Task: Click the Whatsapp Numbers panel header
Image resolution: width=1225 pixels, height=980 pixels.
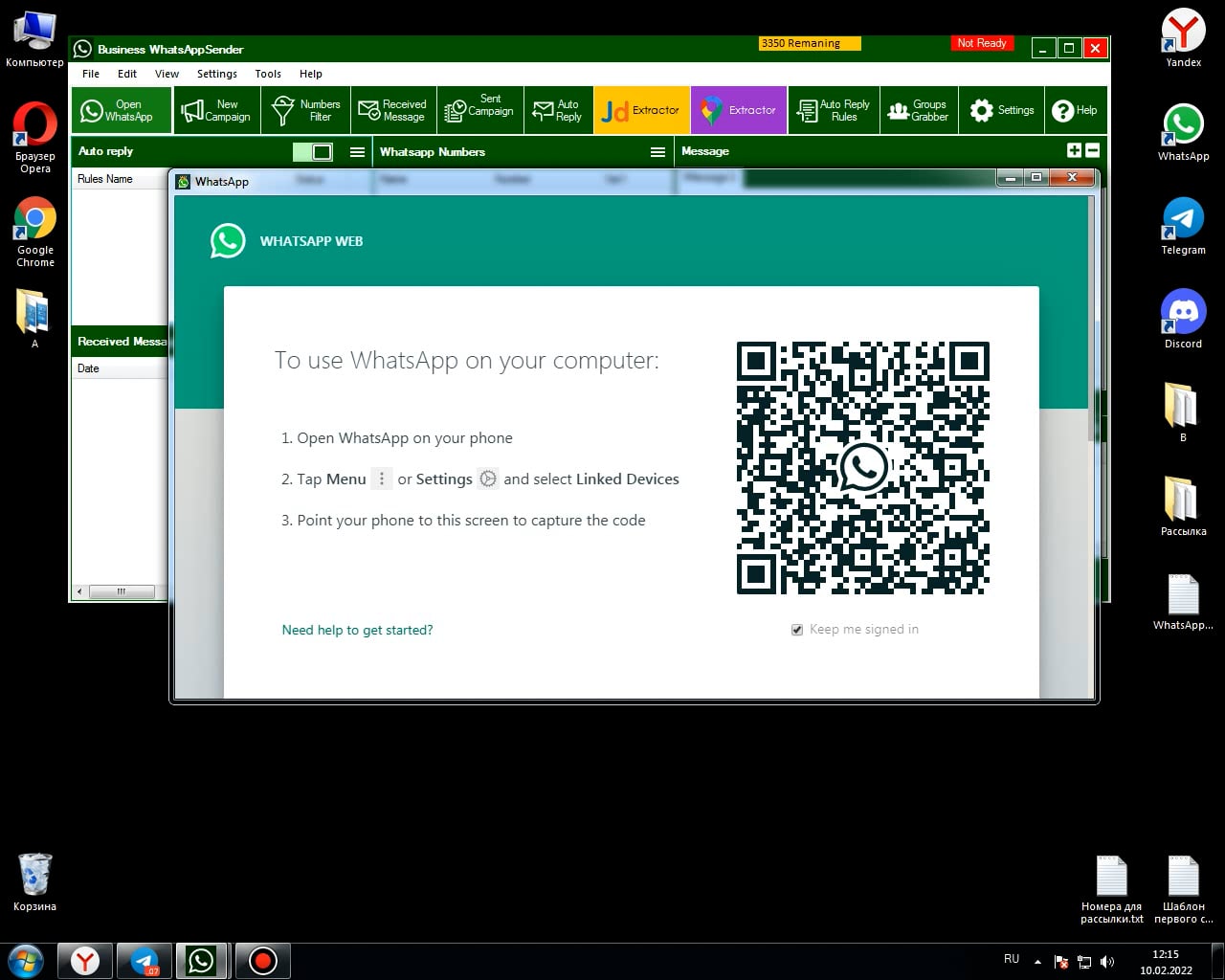Action: point(523,152)
